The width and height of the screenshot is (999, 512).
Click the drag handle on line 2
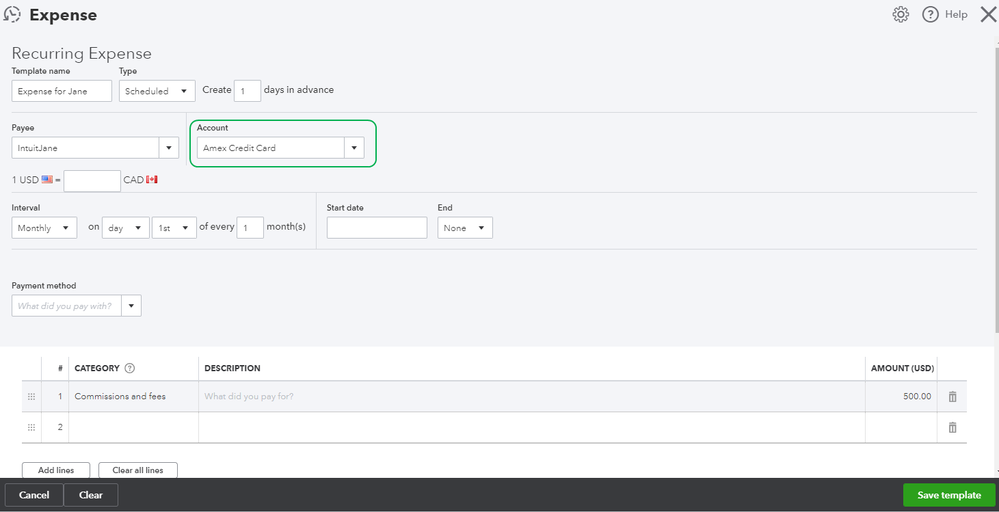click(31, 428)
